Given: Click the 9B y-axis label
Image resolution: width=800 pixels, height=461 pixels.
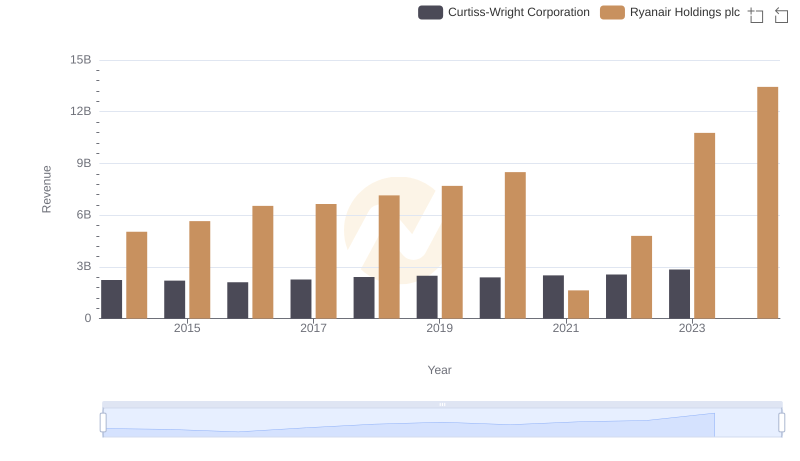Looking at the screenshot, I should 84,163.
